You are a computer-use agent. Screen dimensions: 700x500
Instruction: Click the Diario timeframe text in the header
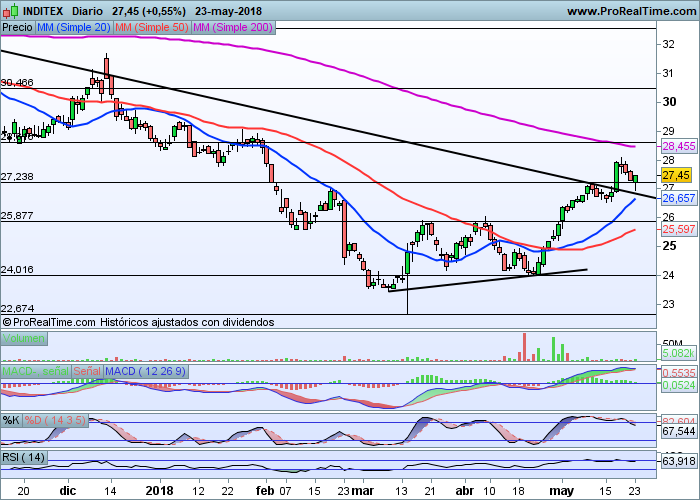(x=87, y=11)
